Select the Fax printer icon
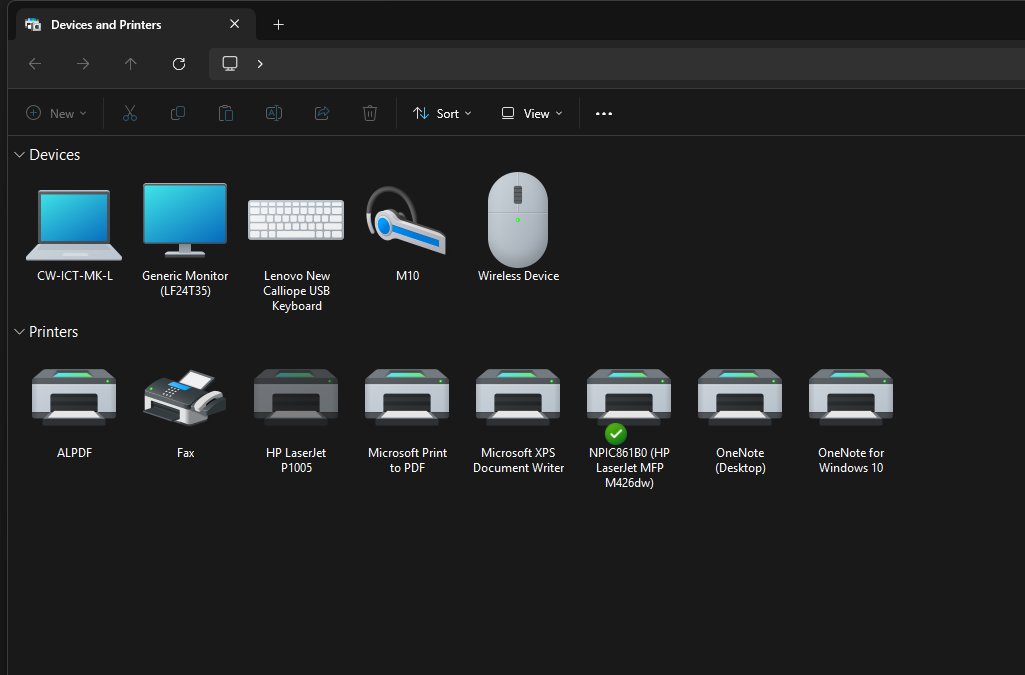The image size is (1025, 675). 185,397
